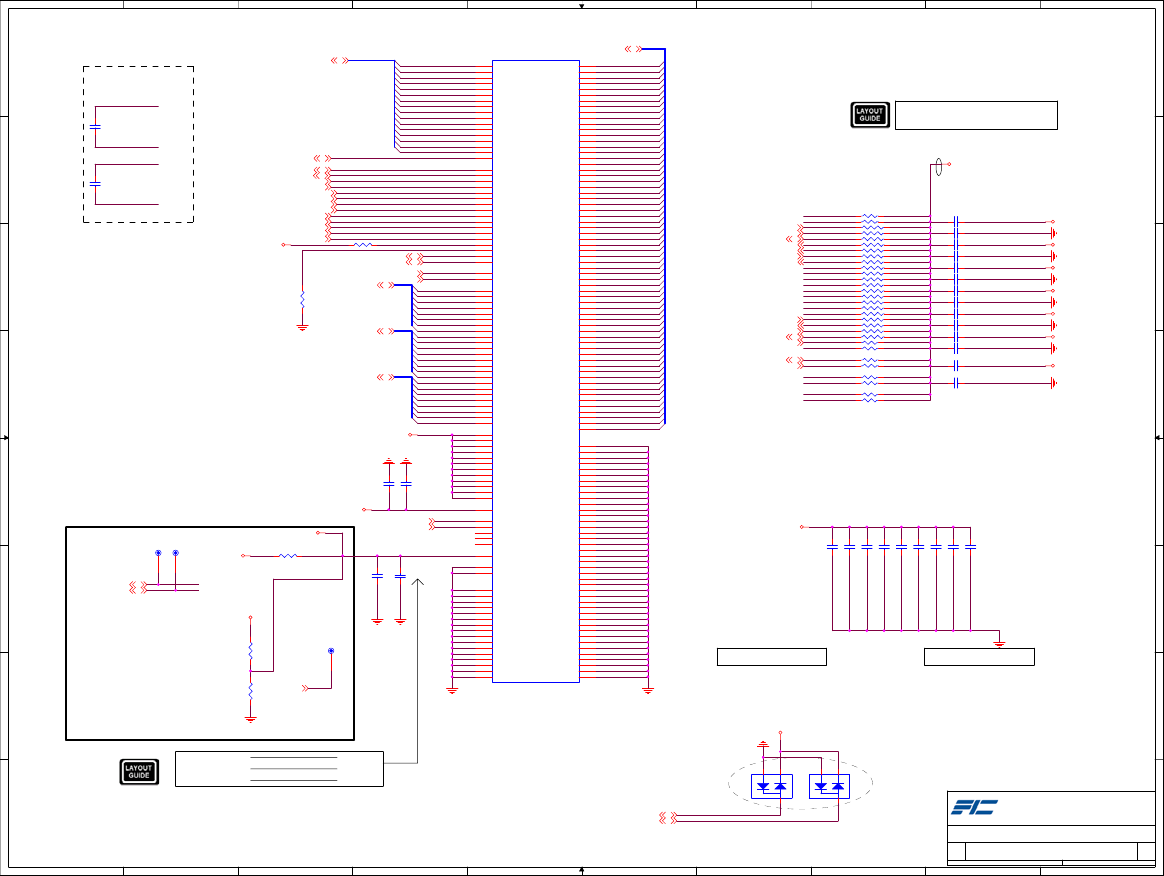Select ground symbol of the decoupling capacitor bank
Viewport: 1164px width, 876px height.
pyautogui.click(x=999, y=643)
